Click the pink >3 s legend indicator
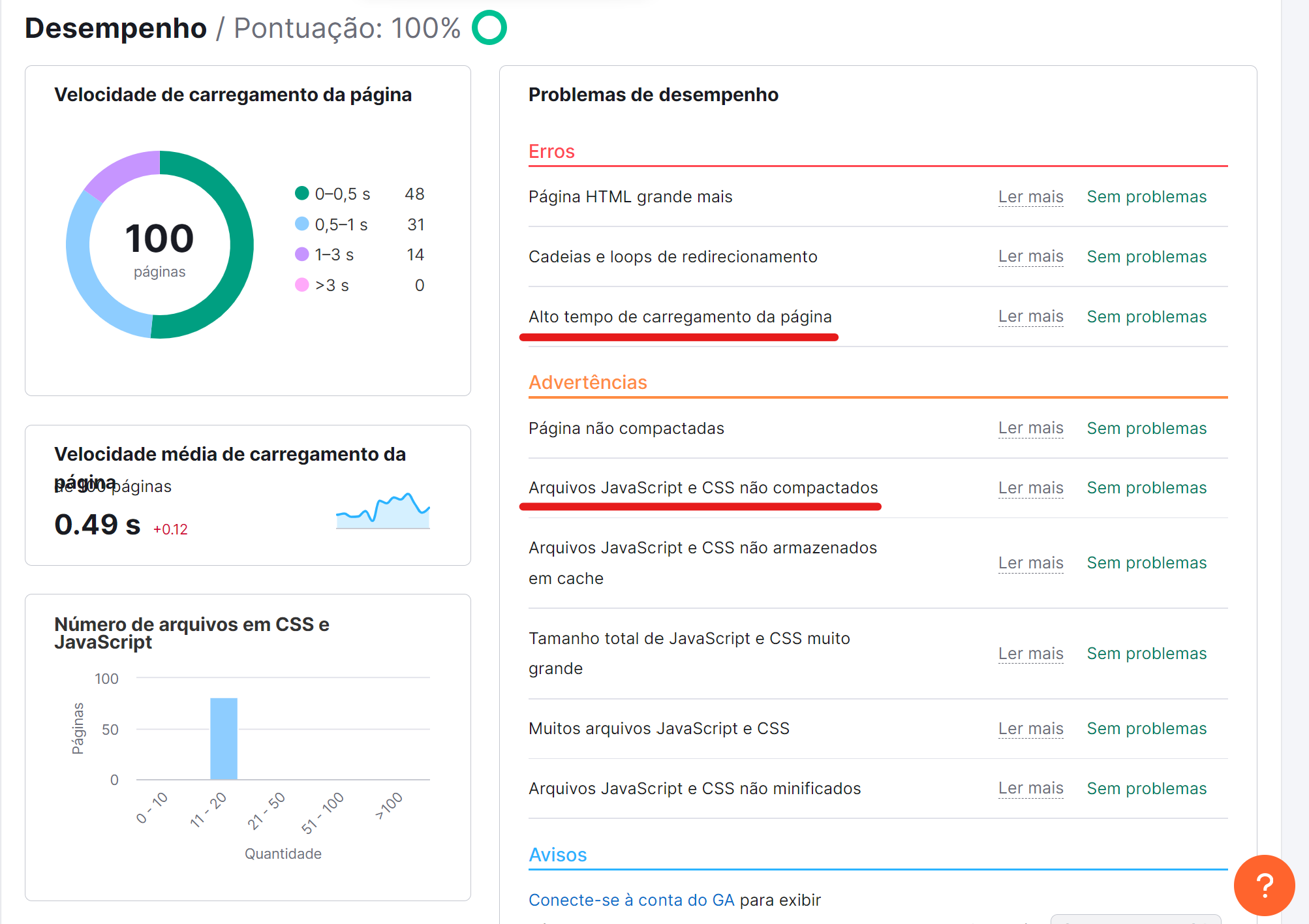1309x924 pixels. [x=301, y=285]
